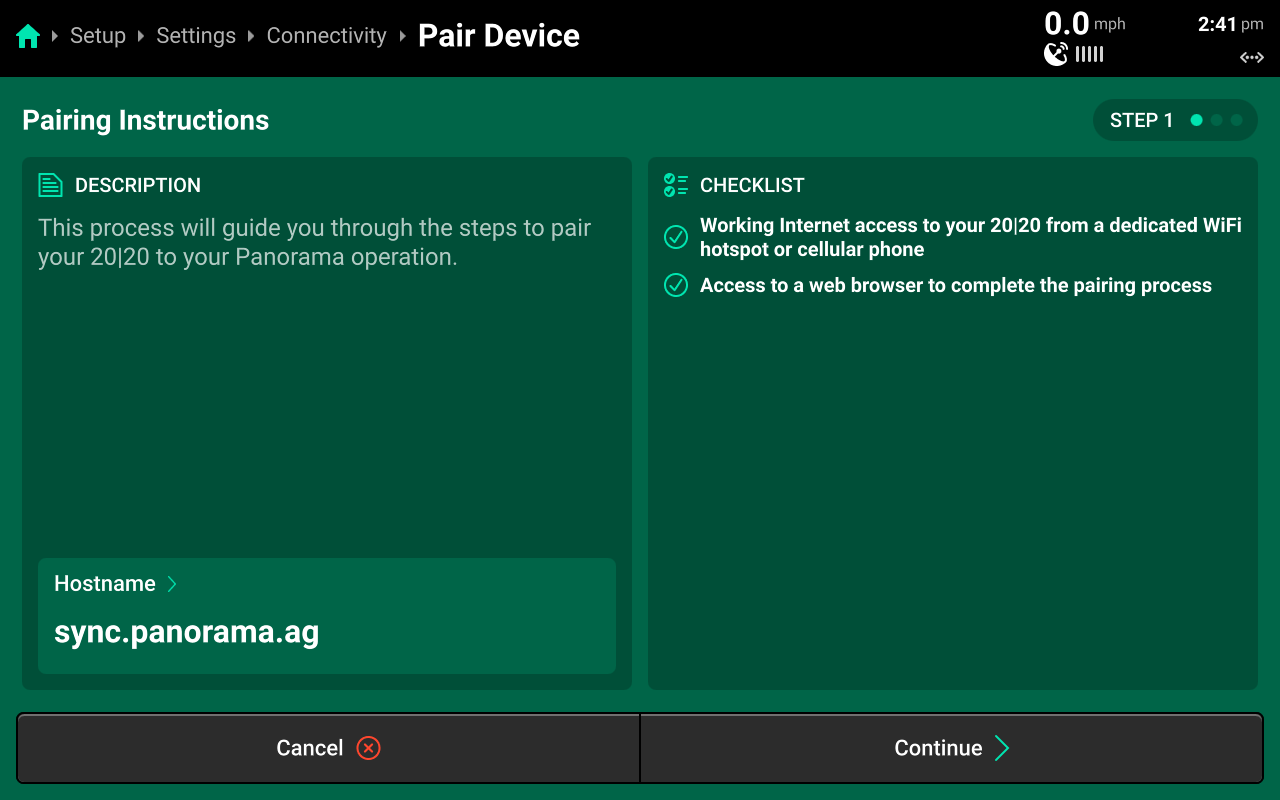1280x800 pixels.
Task: Select the Pairing Instructions heading
Action: 146,120
